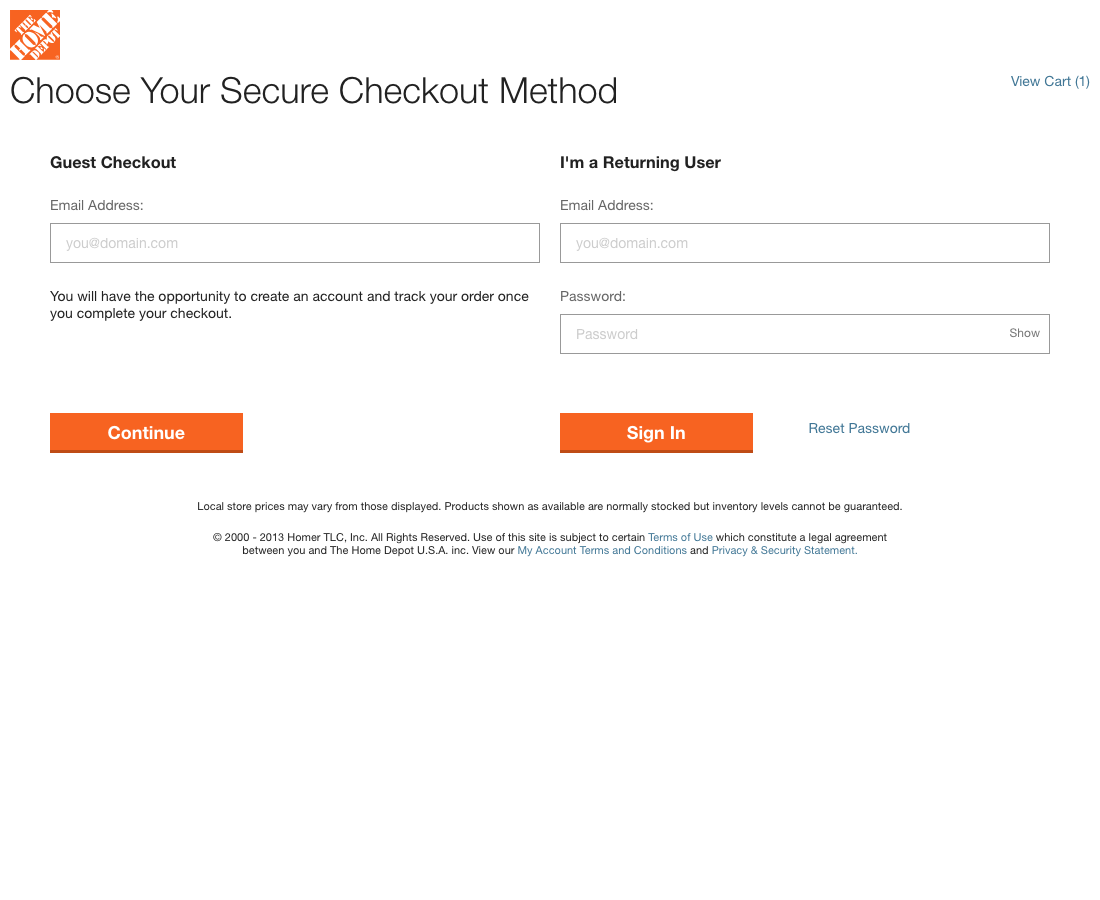
Task: Check your cart containing one item
Action: 1049,81
